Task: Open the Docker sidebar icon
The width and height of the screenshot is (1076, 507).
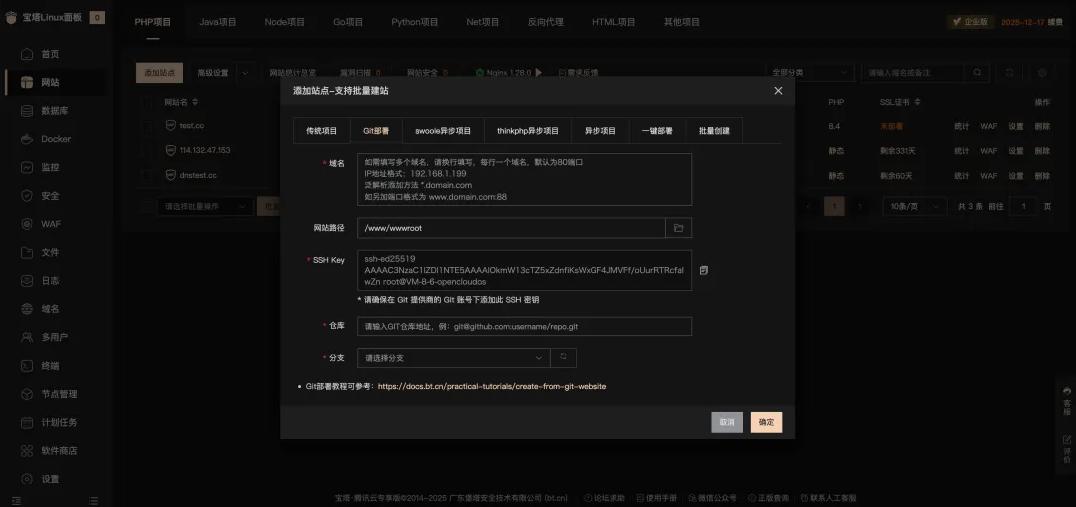Action: point(27,139)
